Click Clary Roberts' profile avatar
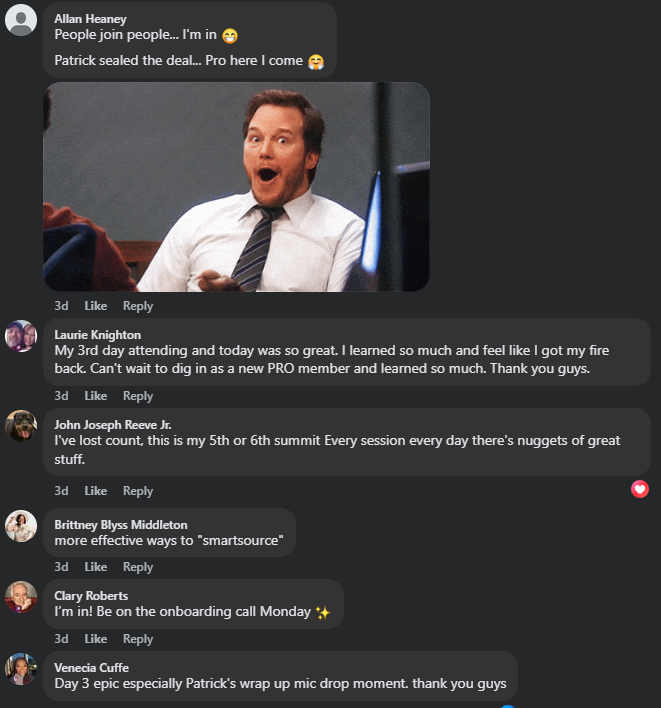 click(21, 597)
